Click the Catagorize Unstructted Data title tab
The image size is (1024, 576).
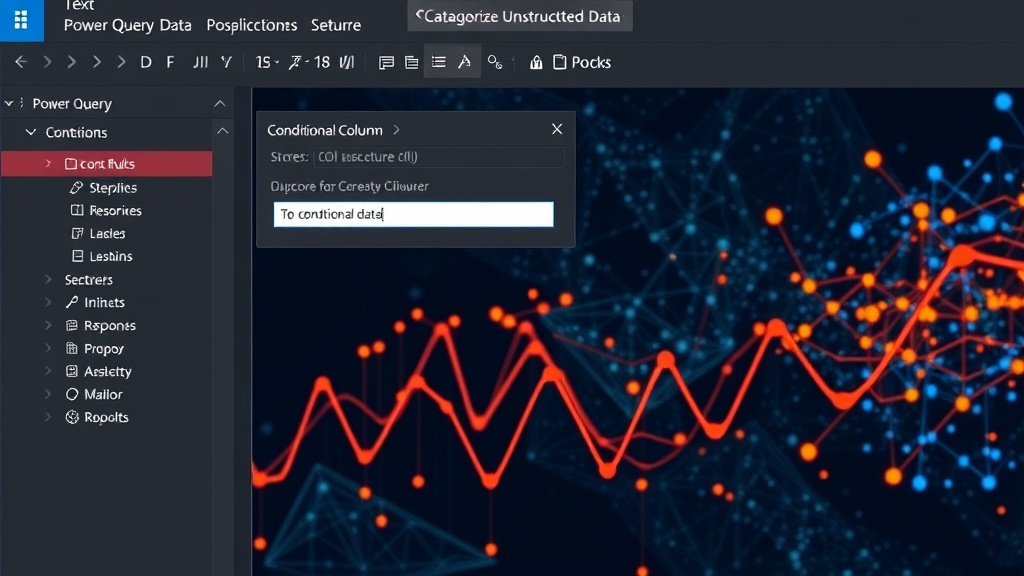pyautogui.click(x=520, y=16)
